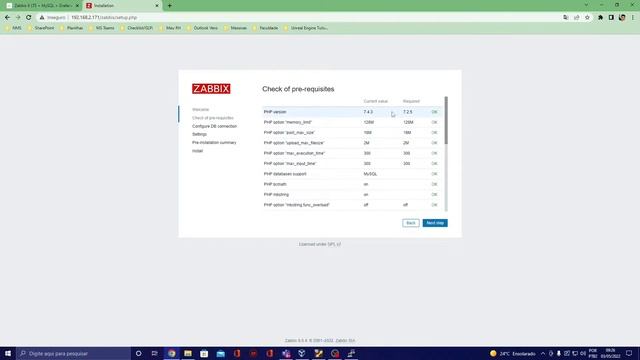The width and height of the screenshot is (640, 360).
Task: Click the PHP option post_max_size row
Action: click(352, 133)
